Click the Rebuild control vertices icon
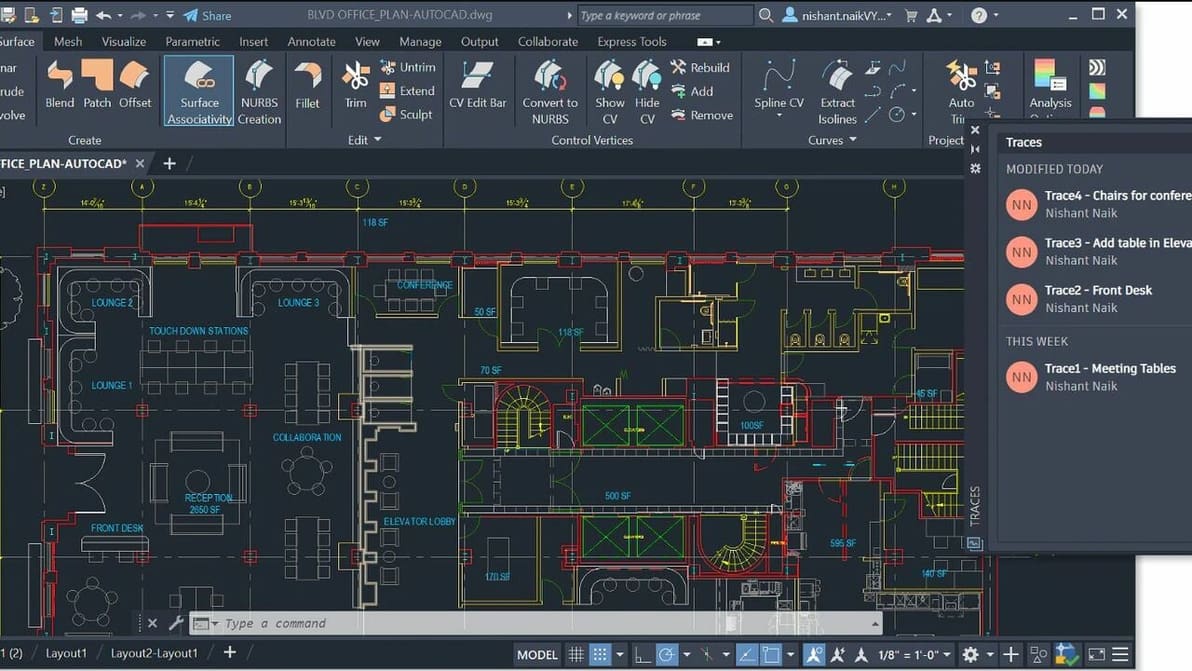The width and height of the screenshot is (1192, 671). pos(680,67)
